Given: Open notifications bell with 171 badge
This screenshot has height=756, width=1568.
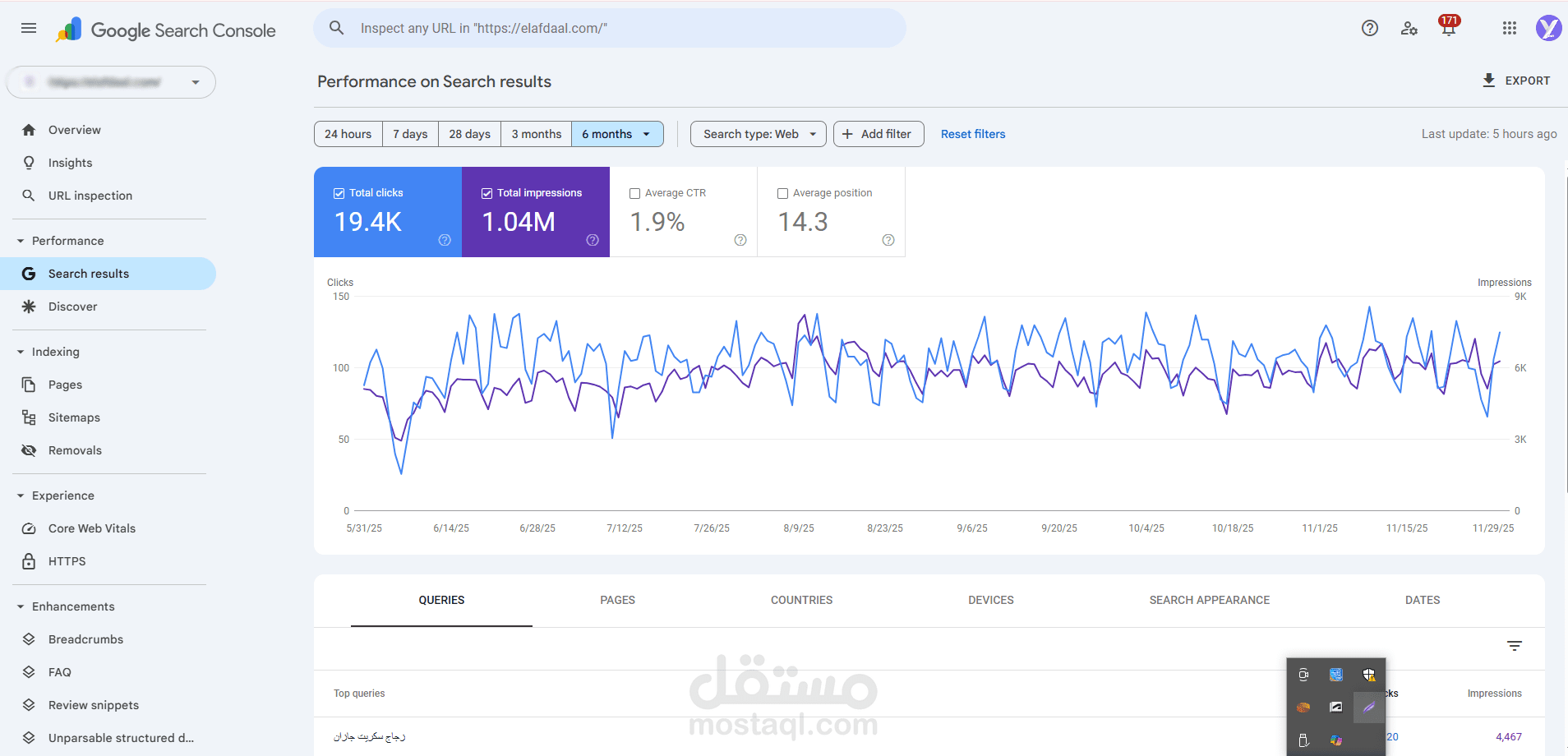Looking at the screenshot, I should click(1448, 27).
